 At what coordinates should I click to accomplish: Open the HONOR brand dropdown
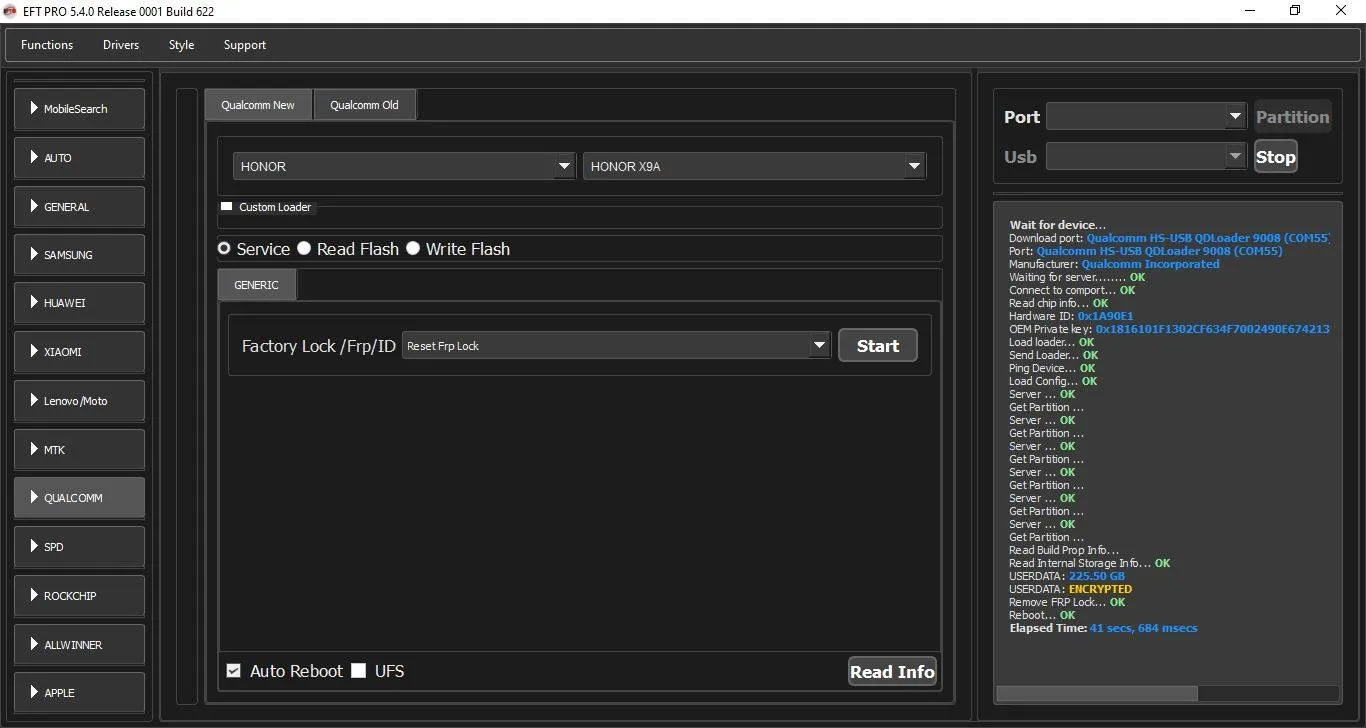404,167
